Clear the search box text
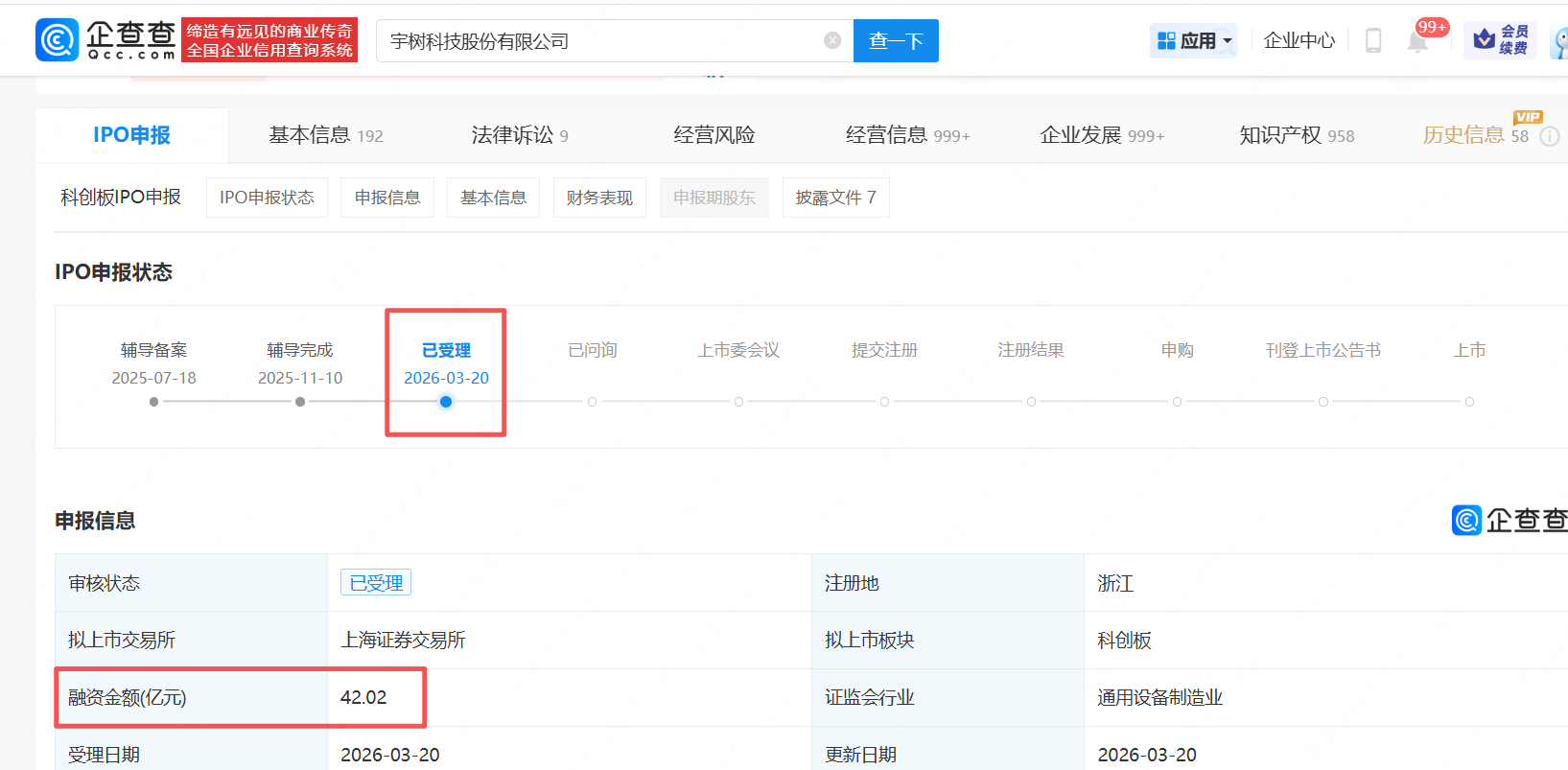This screenshot has height=770, width=1568. pyautogui.click(x=832, y=40)
